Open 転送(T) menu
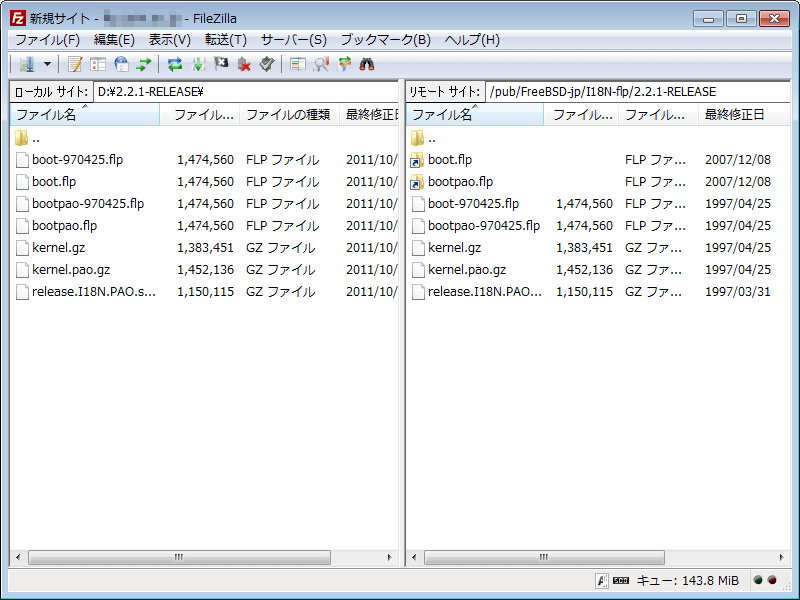This screenshot has width=800, height=600. pos(226,40)
